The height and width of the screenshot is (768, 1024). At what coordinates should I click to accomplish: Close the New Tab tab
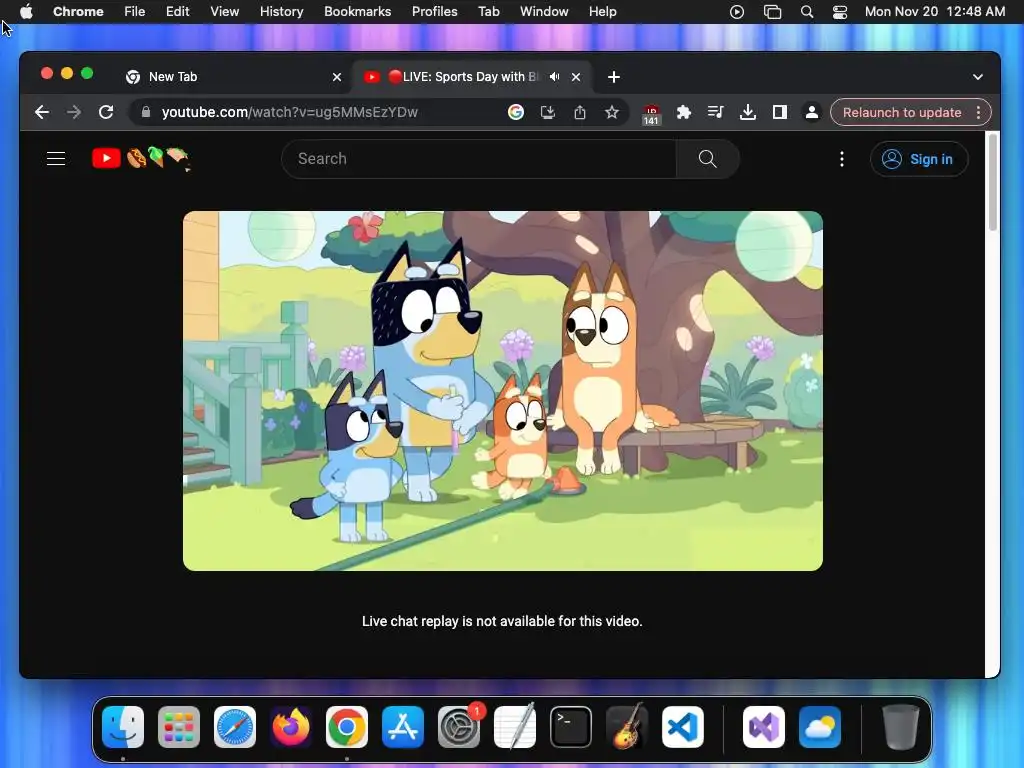[x=337, y=76]
